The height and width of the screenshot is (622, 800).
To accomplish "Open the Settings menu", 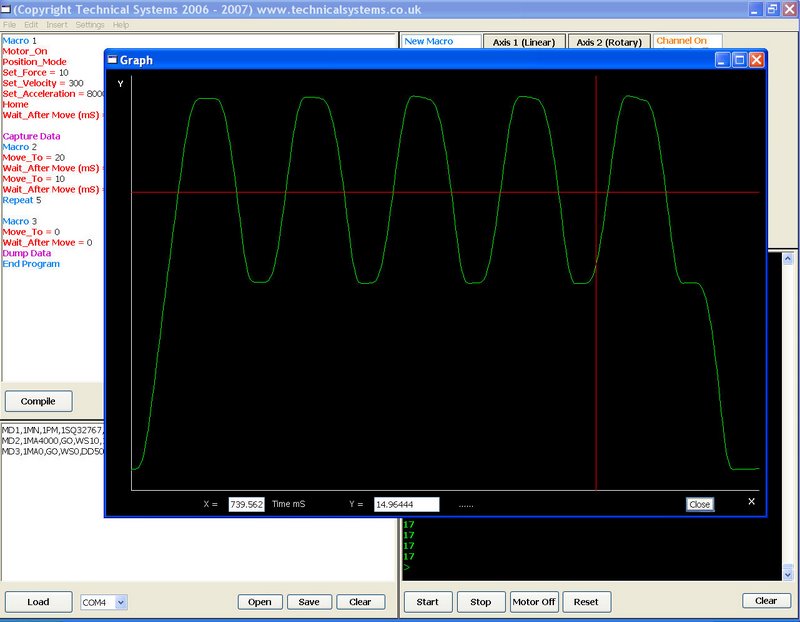I will (x=89, y=24).
